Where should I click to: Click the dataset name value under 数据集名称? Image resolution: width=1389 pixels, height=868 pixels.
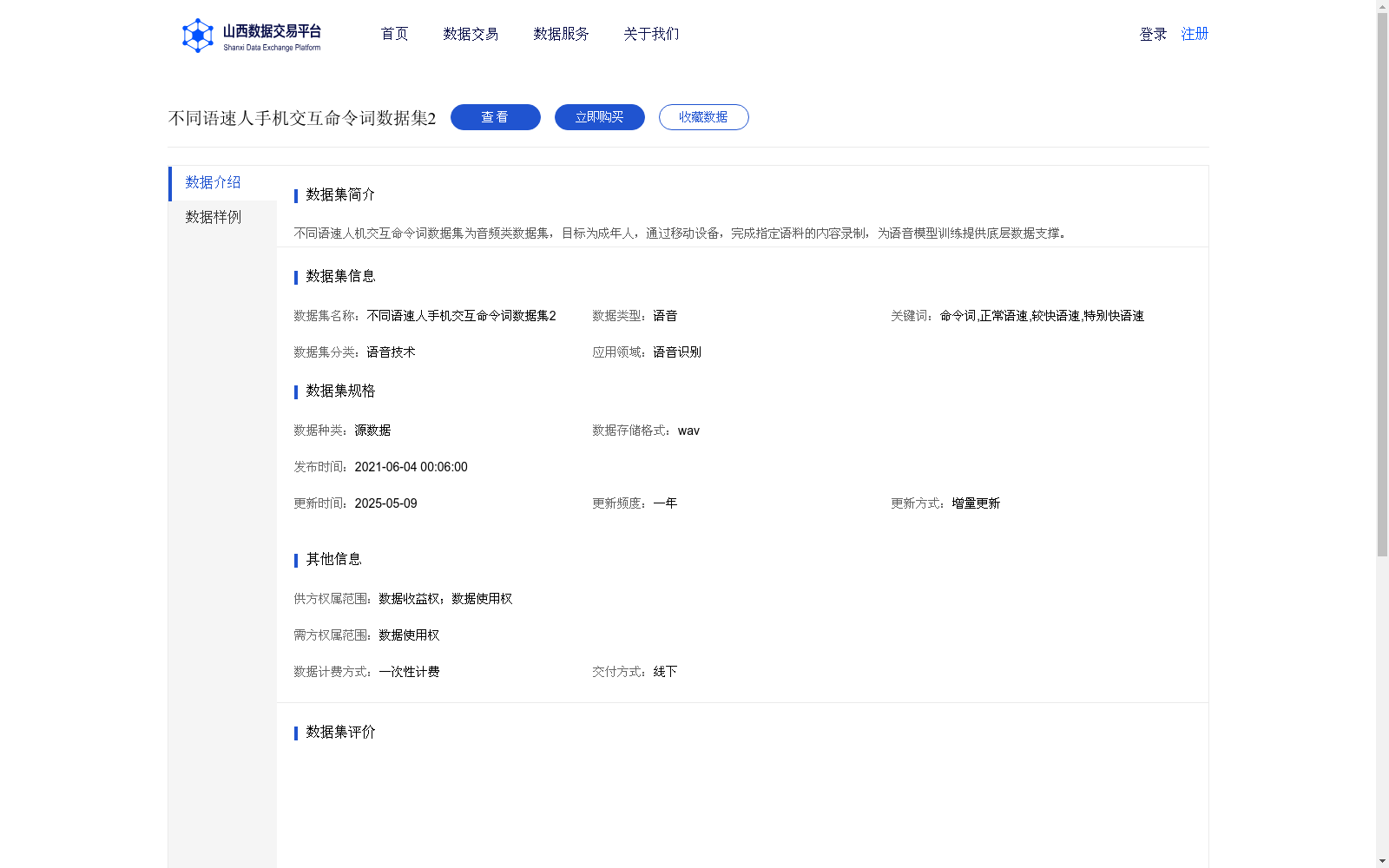coord(461,316)
